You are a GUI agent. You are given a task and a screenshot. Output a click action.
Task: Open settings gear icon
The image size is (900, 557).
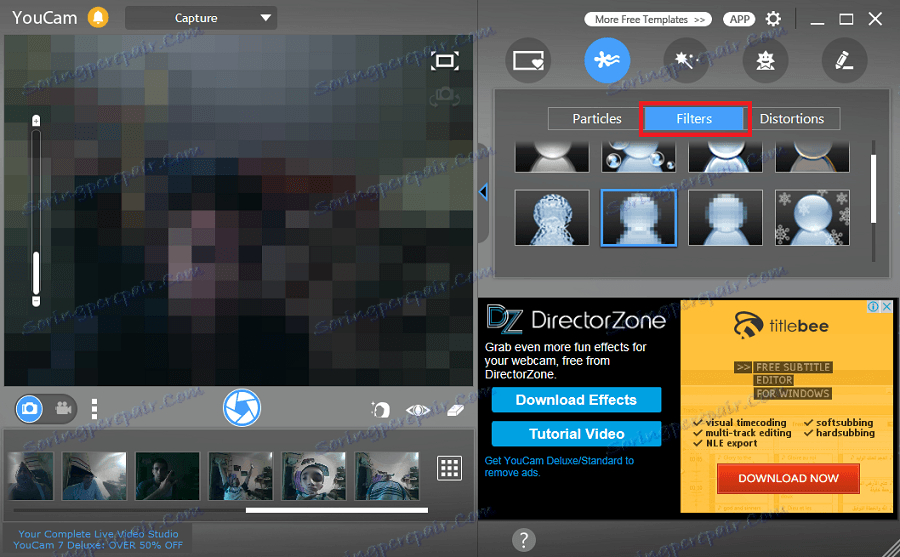pos(773,19)
